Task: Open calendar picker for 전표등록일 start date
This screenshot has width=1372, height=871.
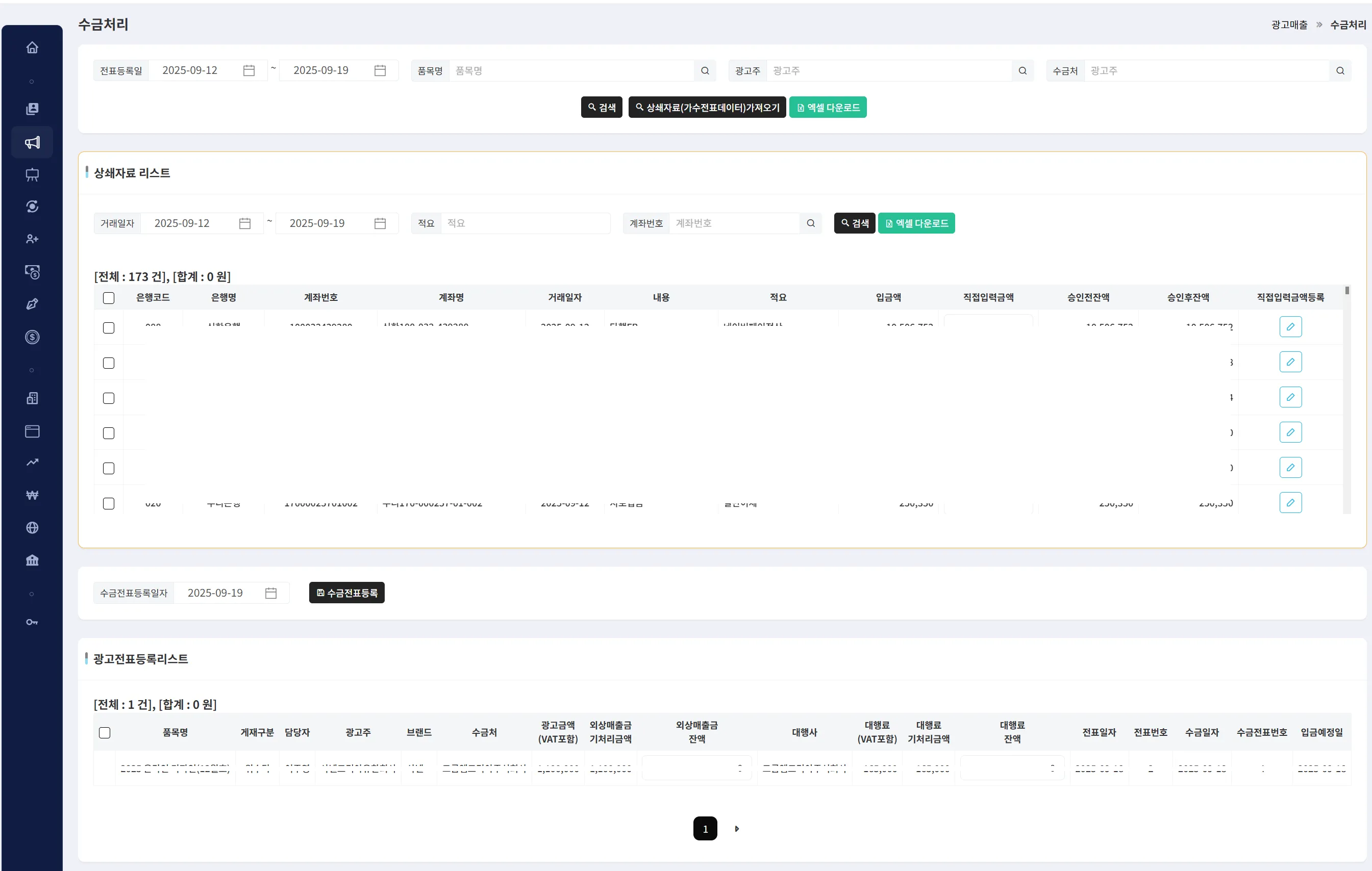Action: 249,70
